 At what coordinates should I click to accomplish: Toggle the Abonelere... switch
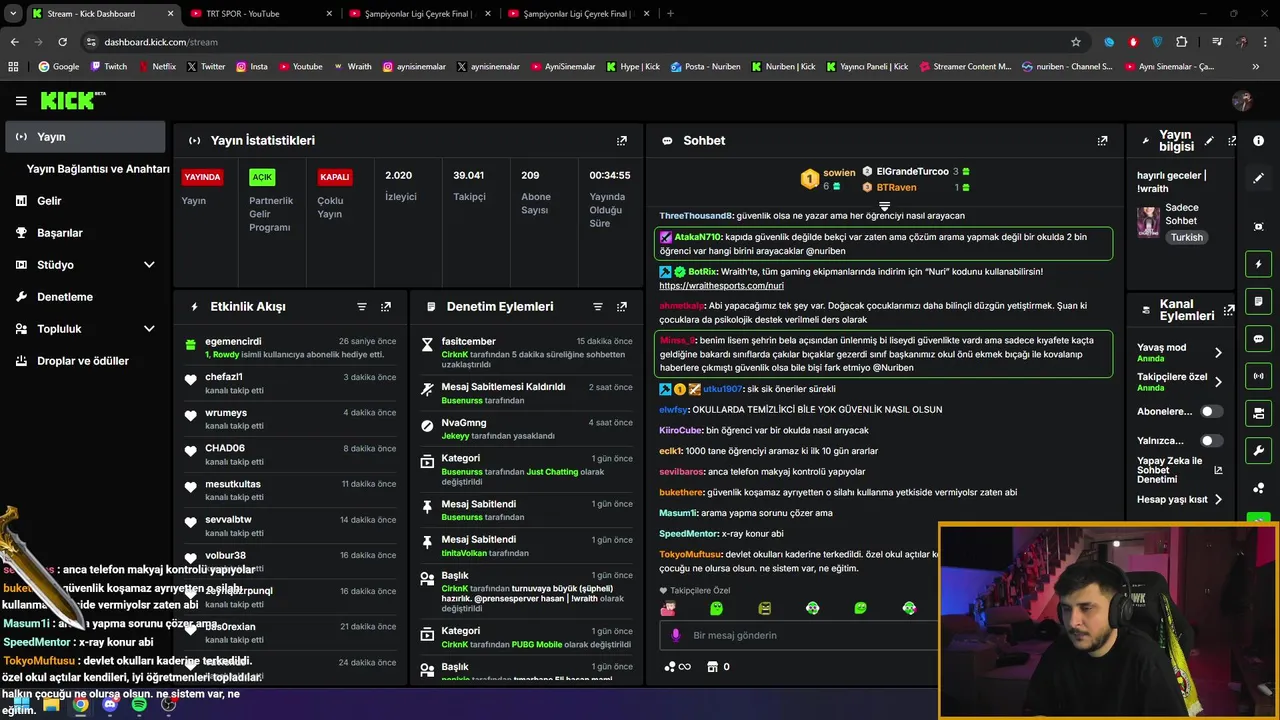tap(1211, 411)
